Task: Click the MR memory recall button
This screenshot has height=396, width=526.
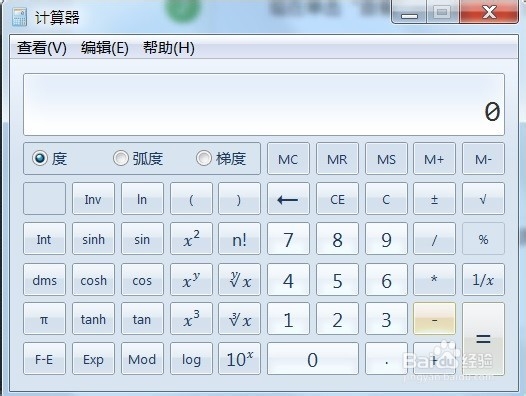Action: click(337, 159)
